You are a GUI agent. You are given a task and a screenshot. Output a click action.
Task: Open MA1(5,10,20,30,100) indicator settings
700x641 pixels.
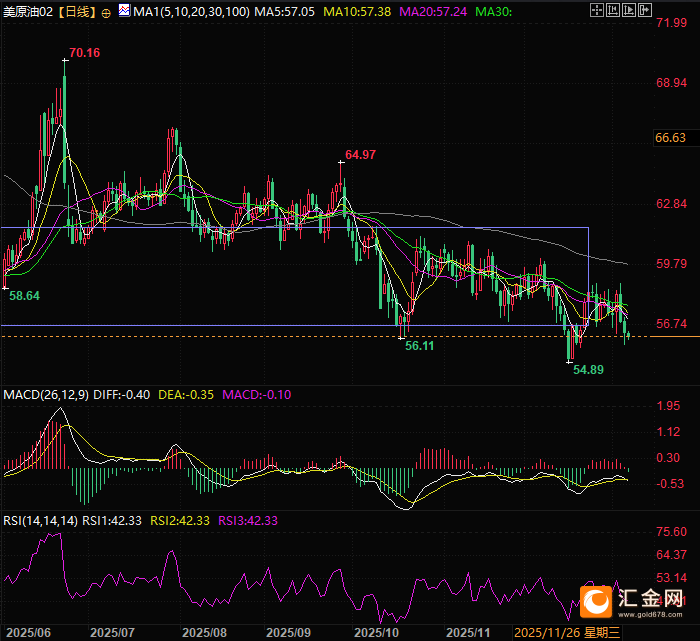click(190, 12)
